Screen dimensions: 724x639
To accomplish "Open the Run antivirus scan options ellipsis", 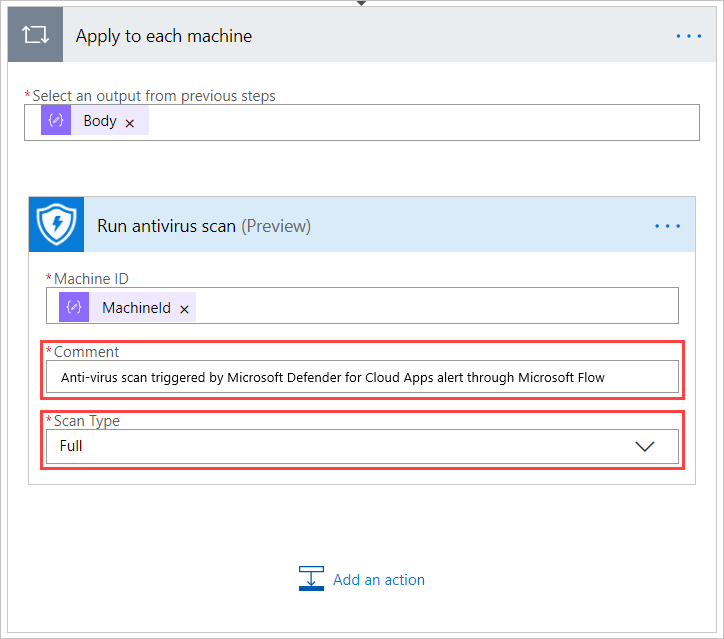I will tap(667, 226).
